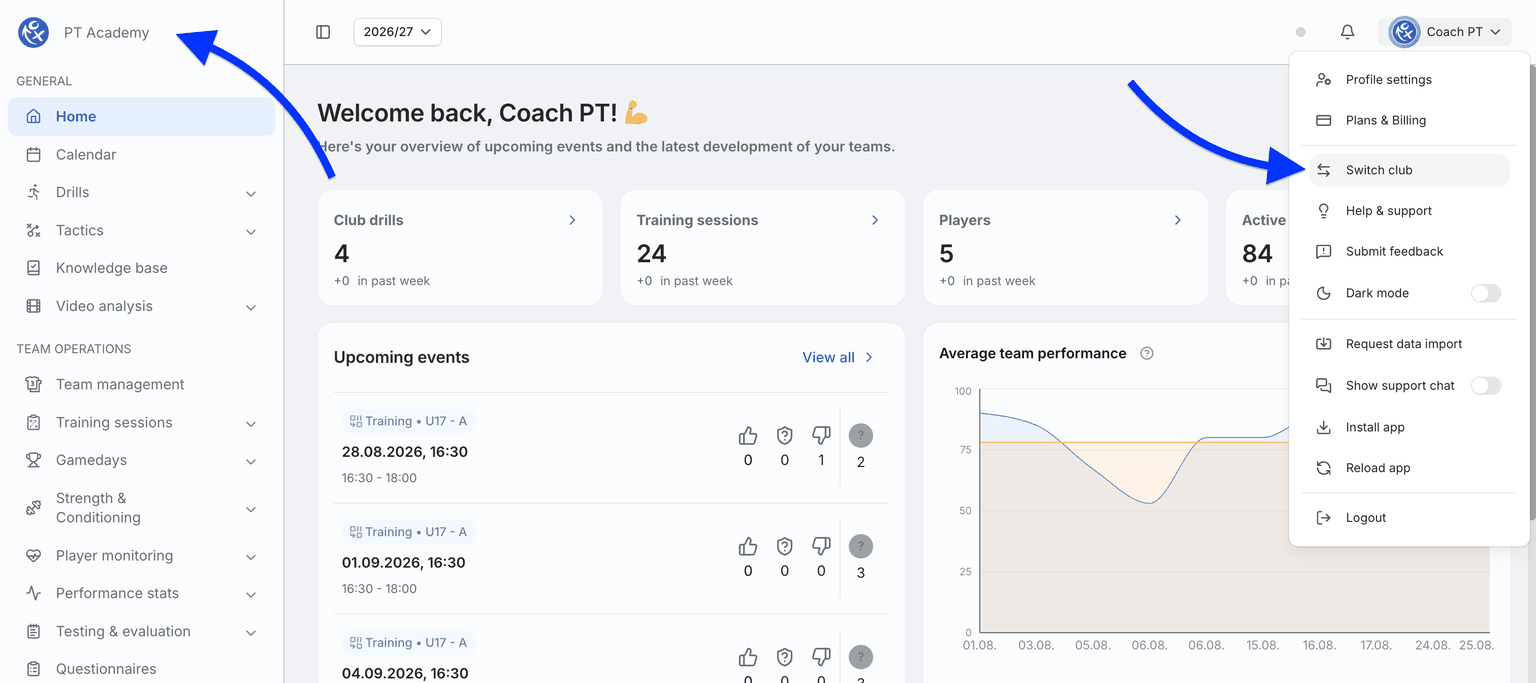Click the Training sessions clipboard icon
Viewport: 1536px width, 683px height.
34,422
